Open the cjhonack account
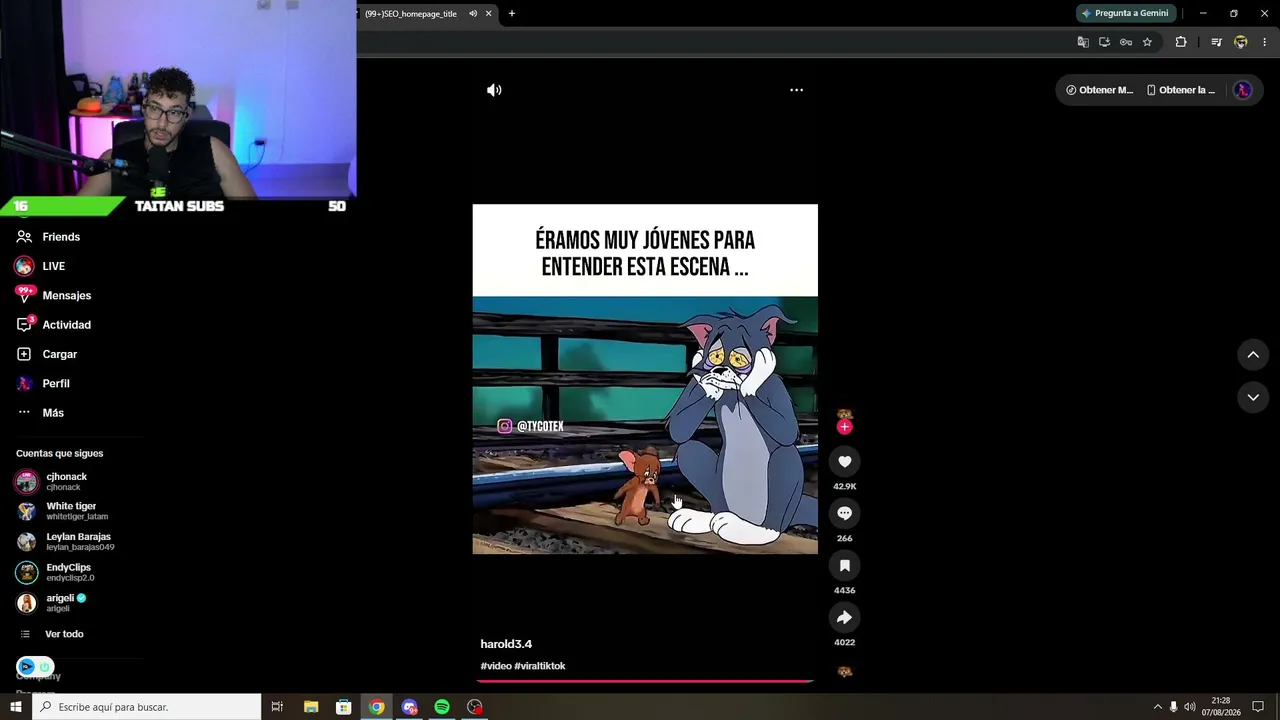 pos(52,482)
